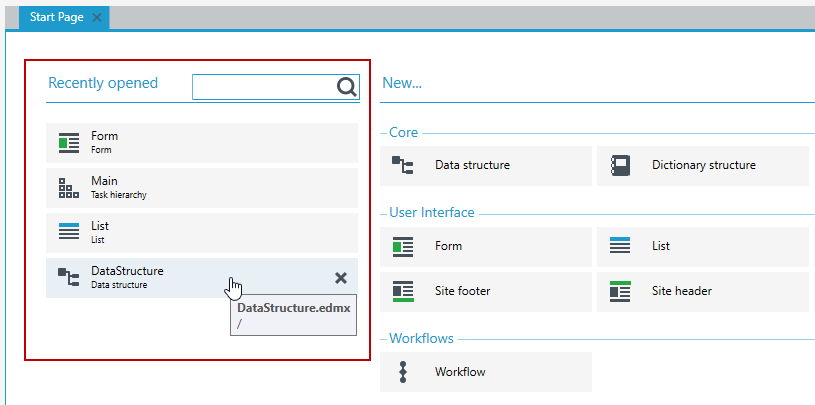815x405 pixels.
Task: Open the recent List item icon
Action: [x=69, y=233]
